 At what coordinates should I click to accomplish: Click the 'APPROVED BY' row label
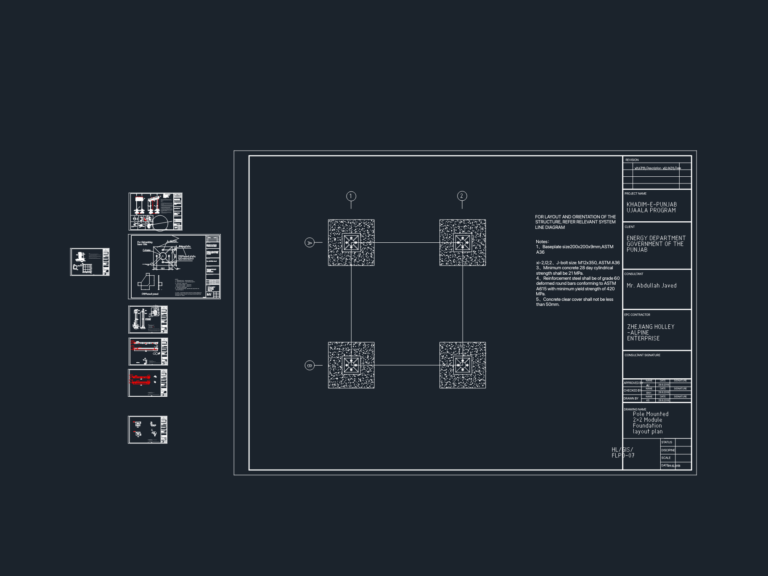632,383
